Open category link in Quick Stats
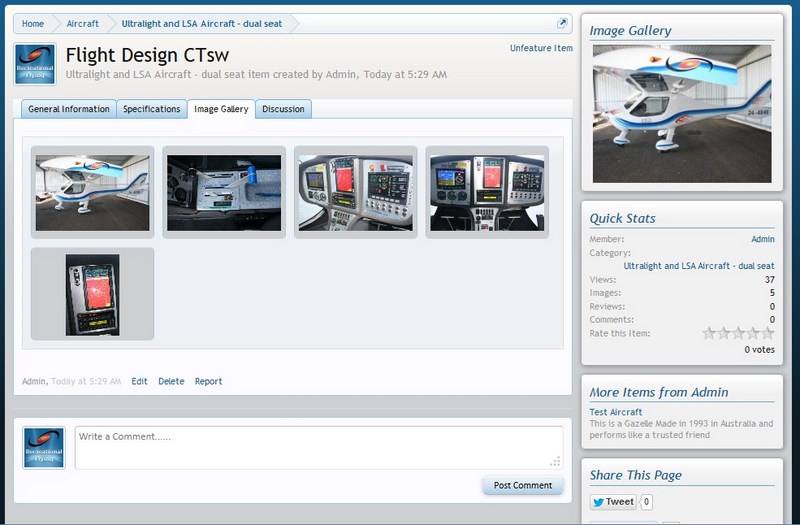The image size is (800, 525). coord(698,266)
